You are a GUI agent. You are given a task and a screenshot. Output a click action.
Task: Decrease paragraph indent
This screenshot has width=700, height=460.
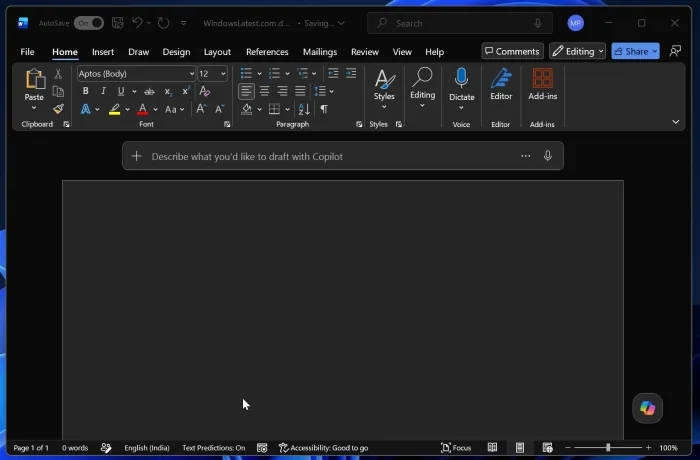(333, 73)
